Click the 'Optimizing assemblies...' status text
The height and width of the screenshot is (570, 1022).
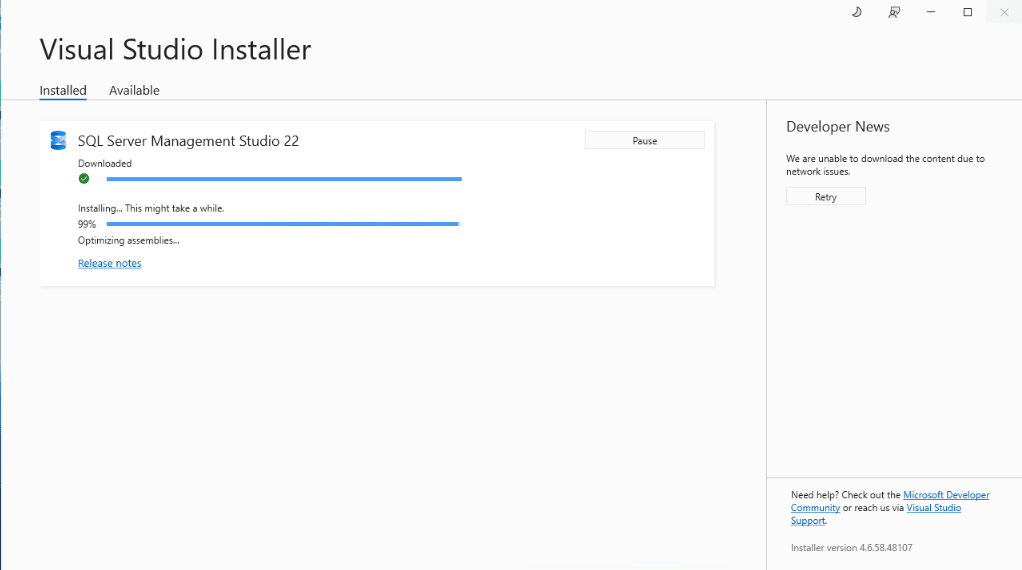128,240
